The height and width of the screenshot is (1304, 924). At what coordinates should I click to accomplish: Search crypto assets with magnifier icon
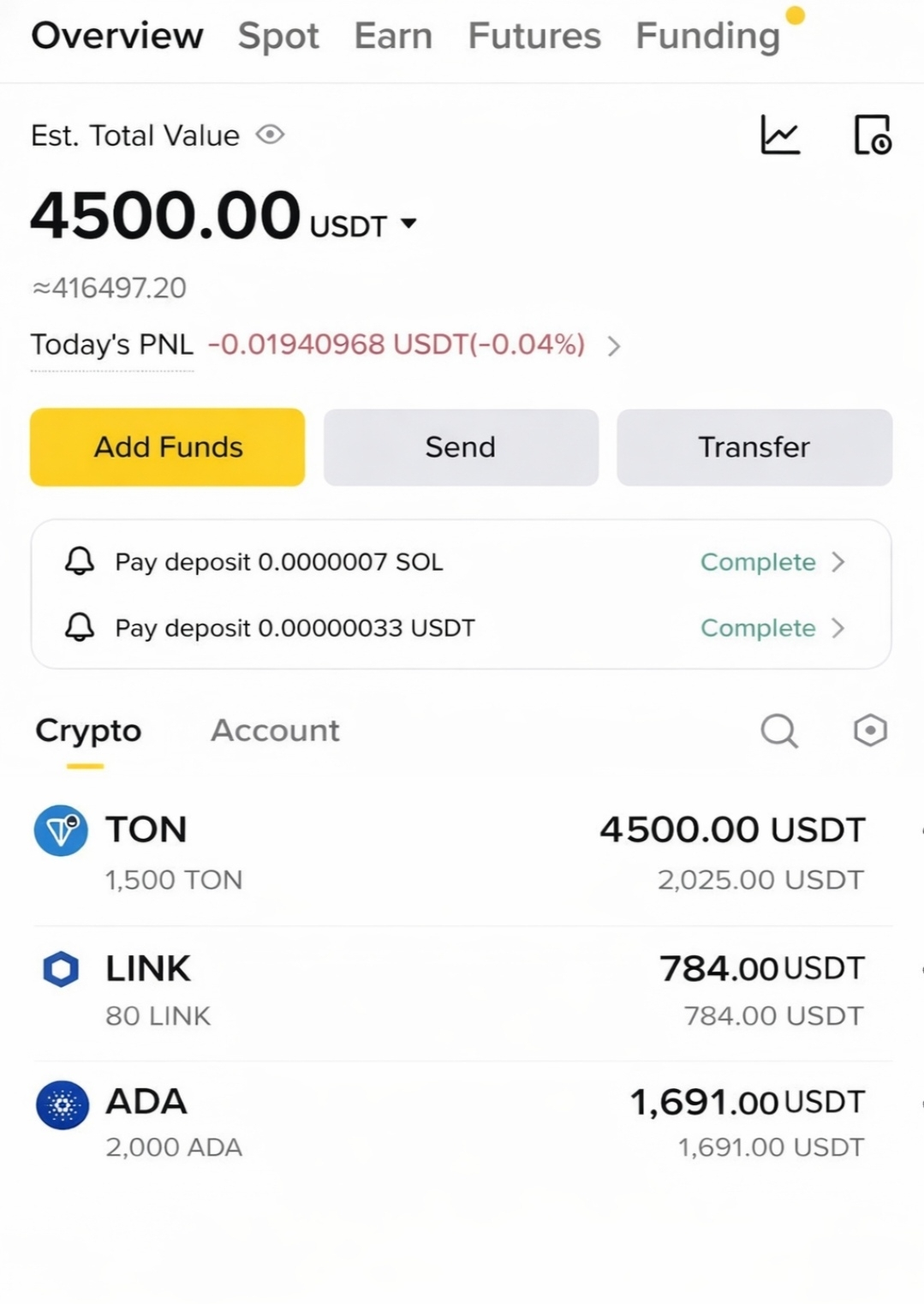pos(779,731)
